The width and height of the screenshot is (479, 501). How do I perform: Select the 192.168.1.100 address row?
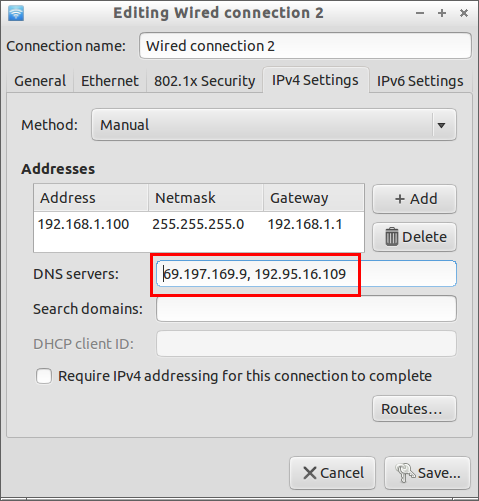pyautogui.click(x=199, y=224)
